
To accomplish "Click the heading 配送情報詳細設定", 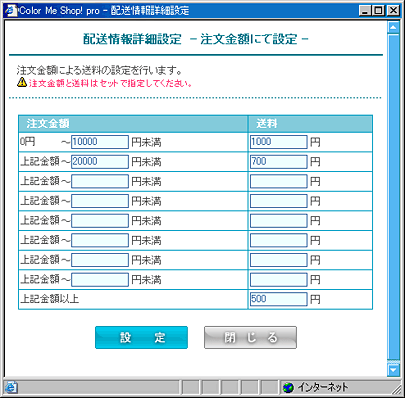I will (132, 39).
